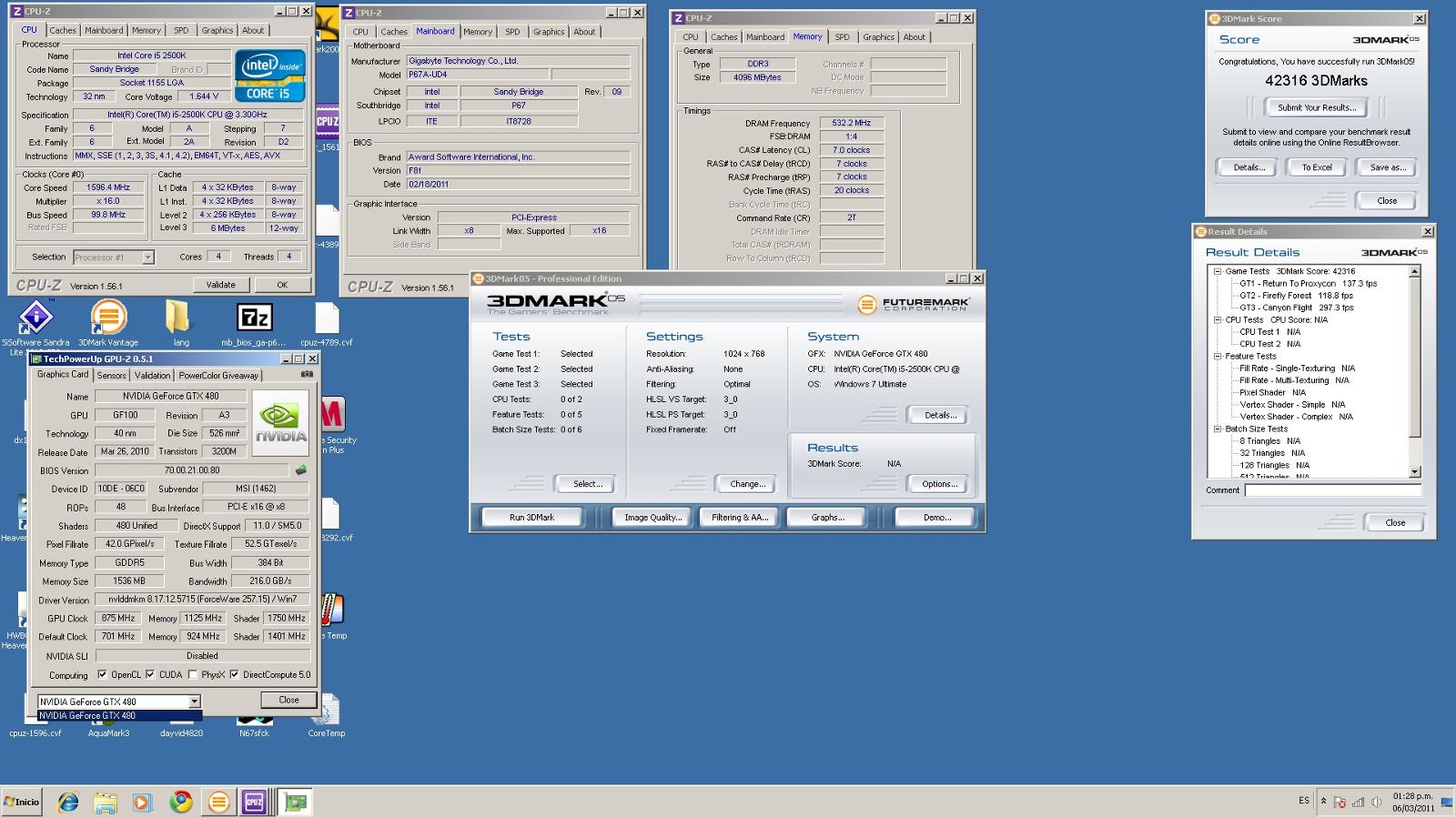Click Submit Your Results button
Viewport: 1456px width, 818px height.
coord(1316,107)
